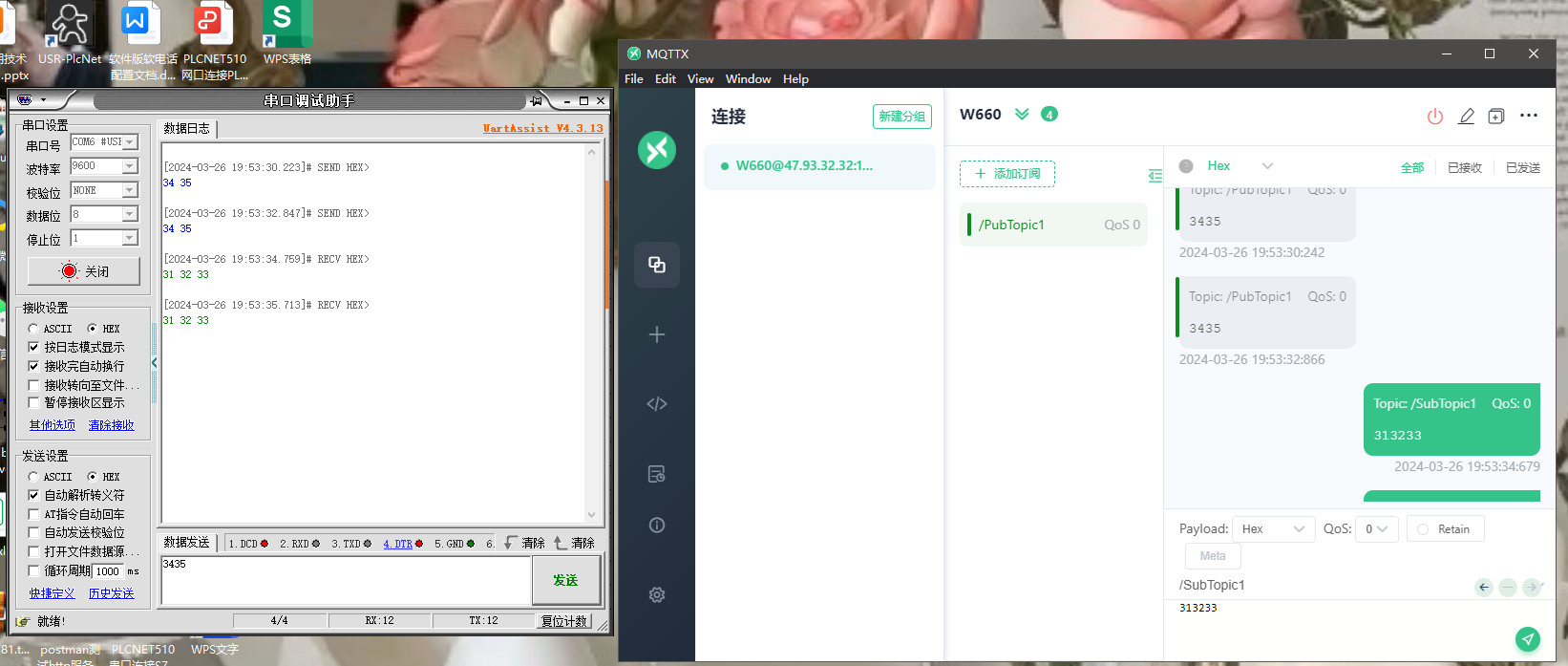Send the MQTT message with green paper-plane icon

1528,639
